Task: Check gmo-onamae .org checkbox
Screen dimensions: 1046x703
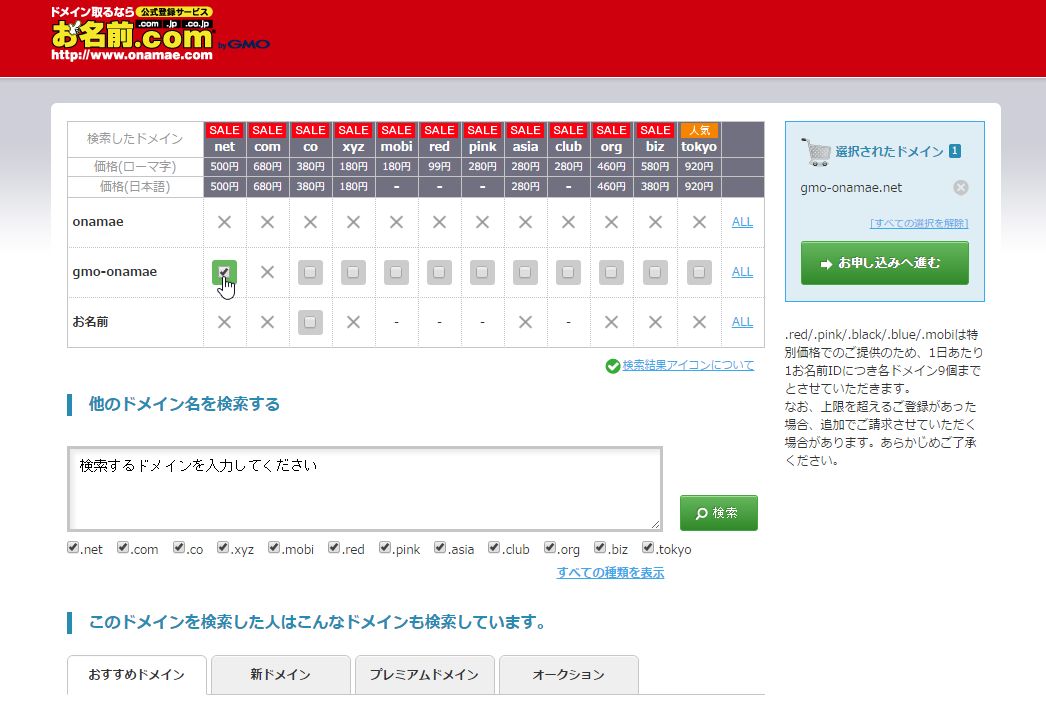Action: pos(611,272)
